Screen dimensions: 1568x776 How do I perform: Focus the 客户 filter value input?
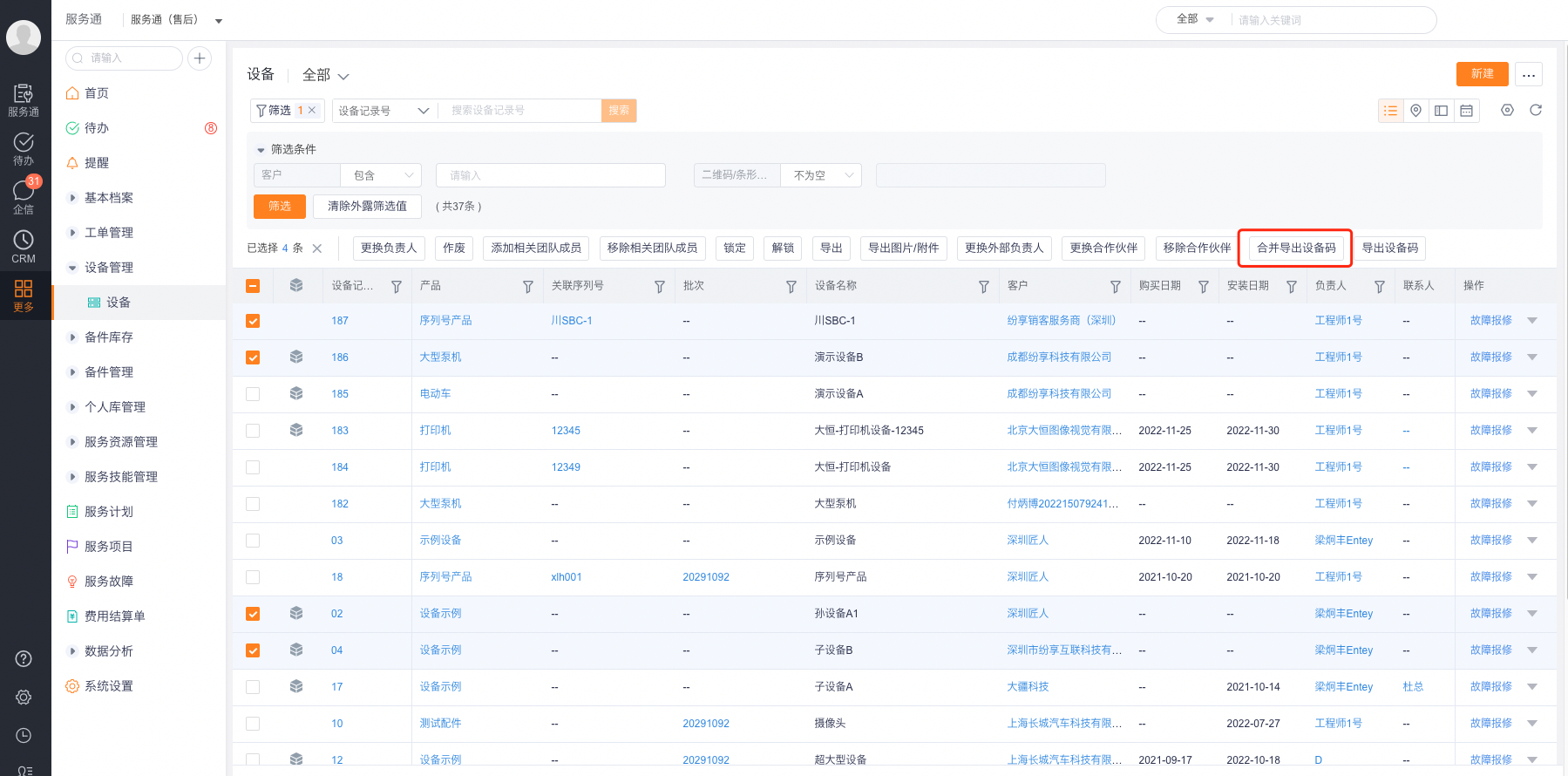click(551, 175)
